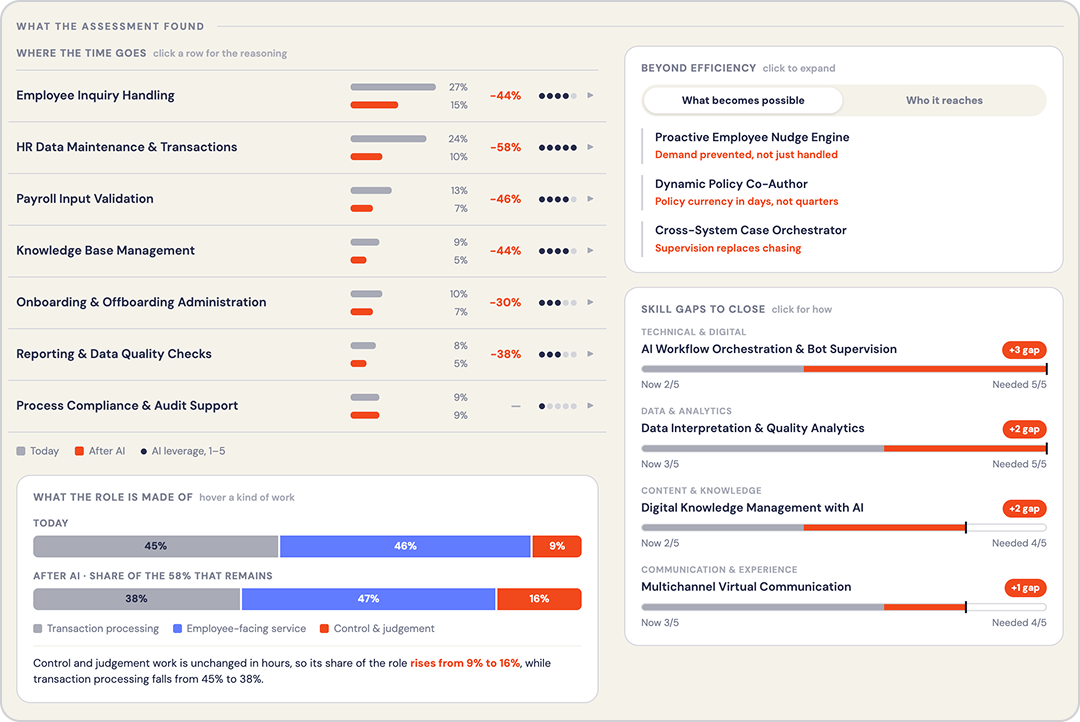Viewport: 1080px width, 722px height.
Task: Click AI leverage dots for Knowledge Base Management
Action: tap(557, 251)
